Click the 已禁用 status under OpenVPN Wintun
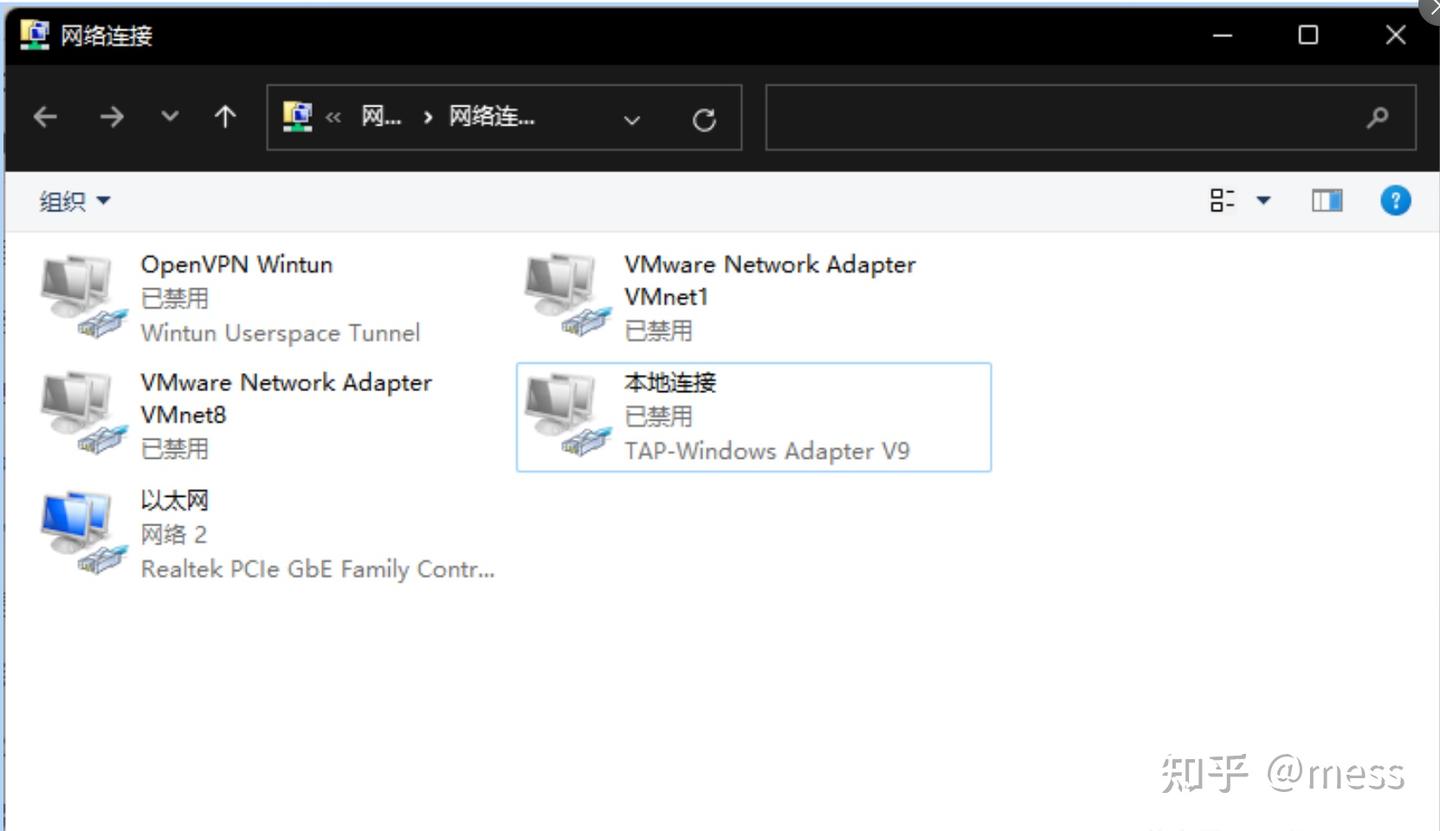This screenshot has width=1440, height=831. pos(174,299)
